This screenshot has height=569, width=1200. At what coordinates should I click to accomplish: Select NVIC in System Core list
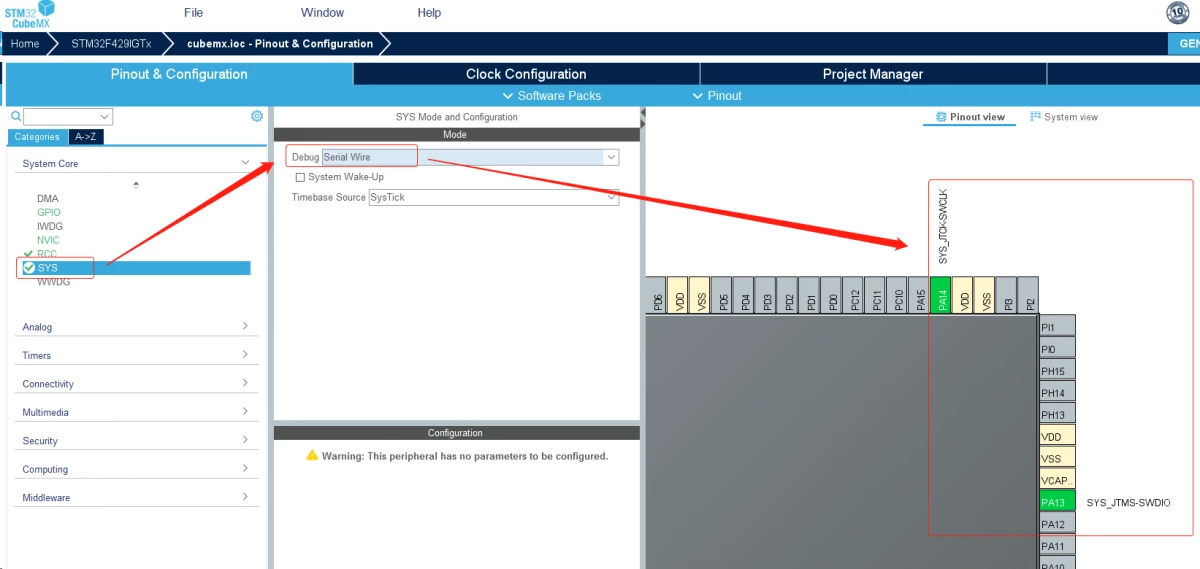(x=48, y=240)
